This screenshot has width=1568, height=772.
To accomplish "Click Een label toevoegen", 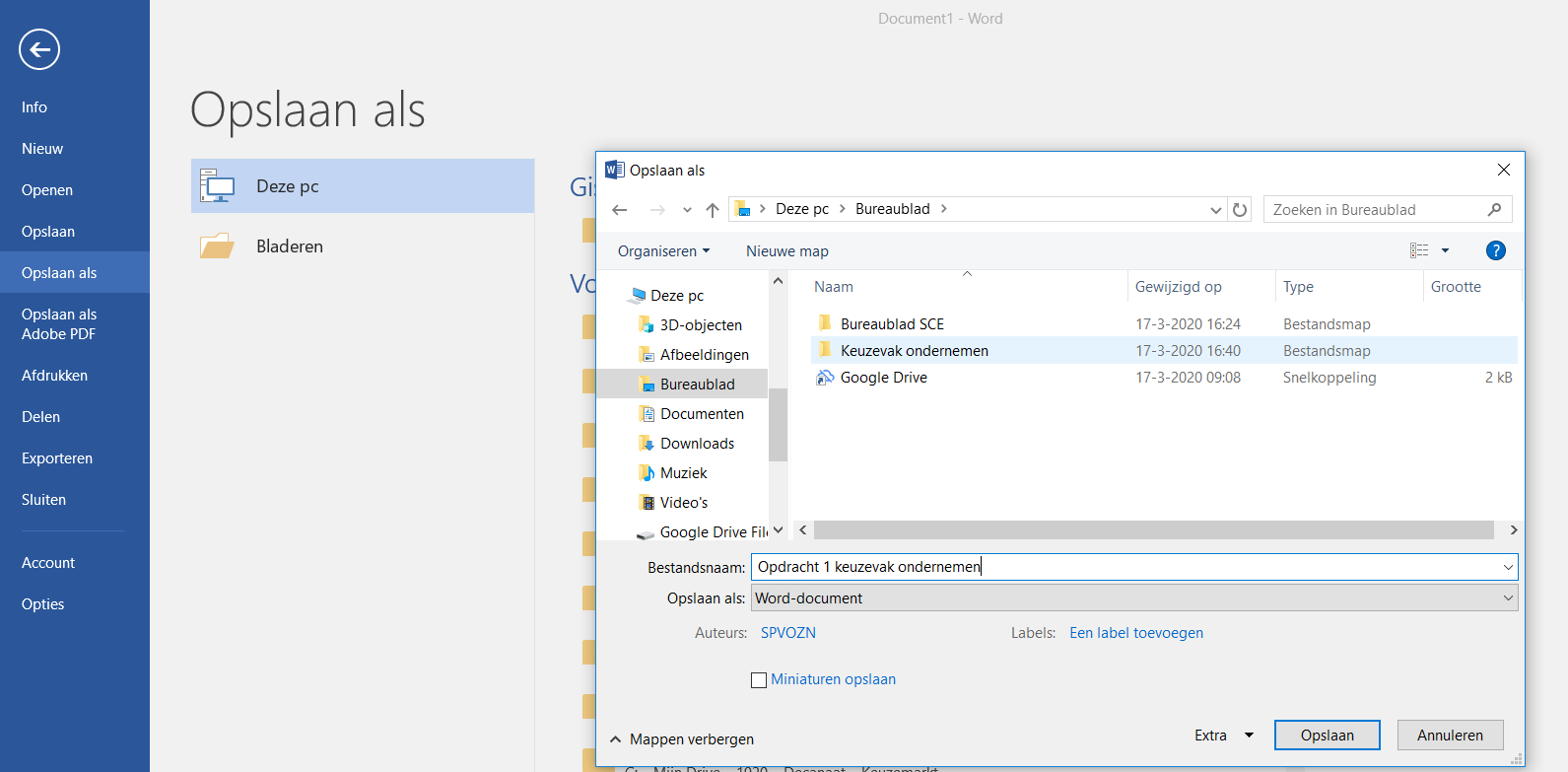I will point(1136,633).
